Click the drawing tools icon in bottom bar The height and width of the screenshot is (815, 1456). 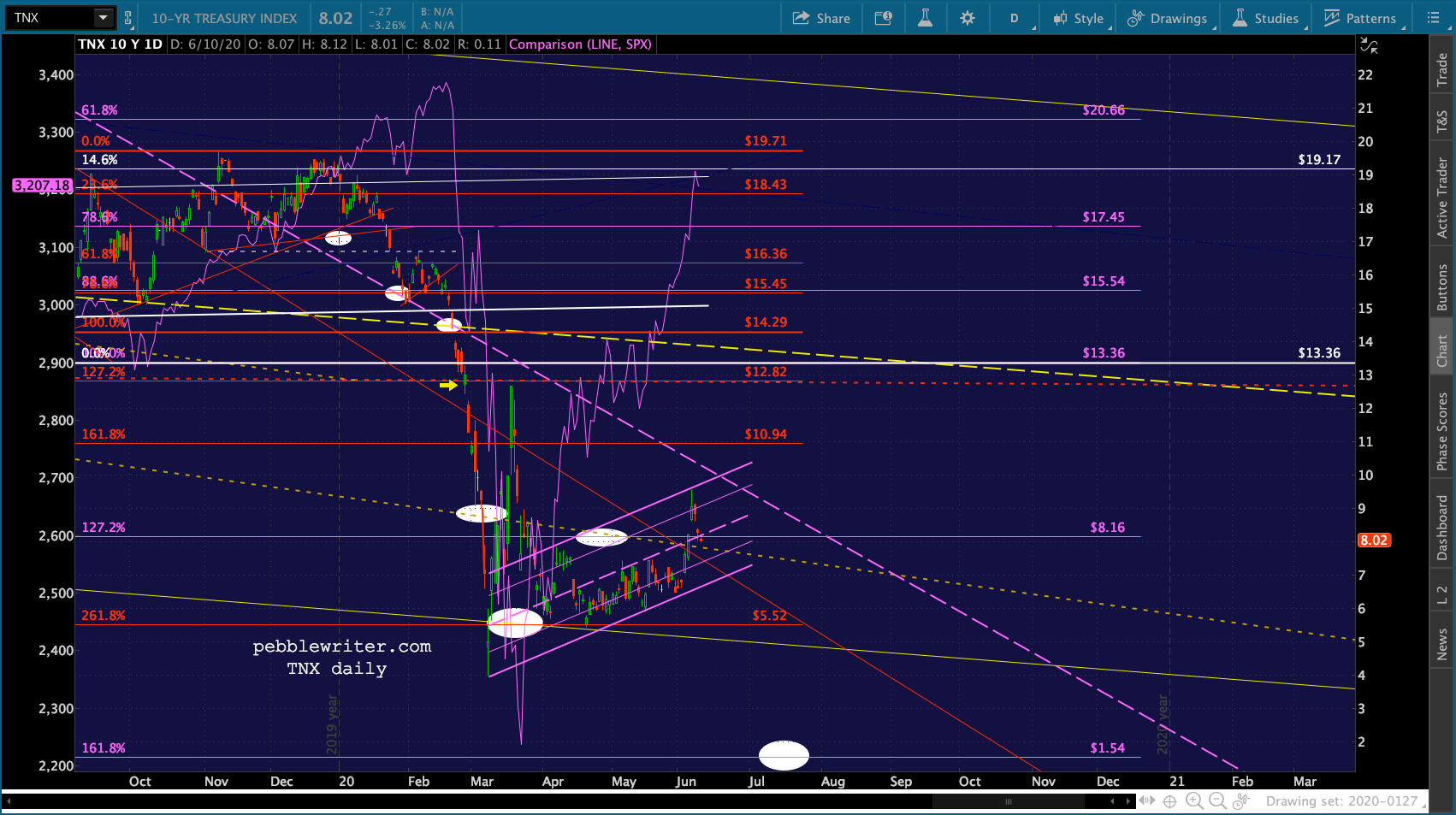point(1240,801)
